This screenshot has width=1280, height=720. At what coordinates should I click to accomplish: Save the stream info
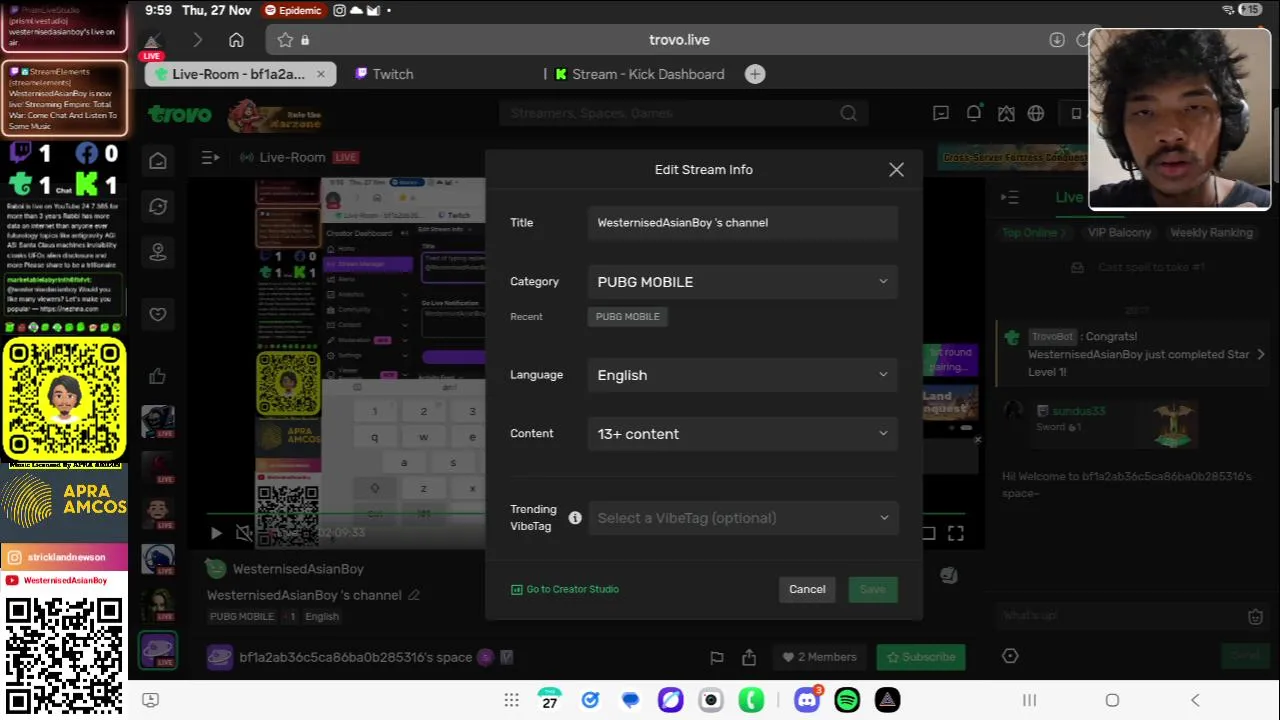point(872,589)
